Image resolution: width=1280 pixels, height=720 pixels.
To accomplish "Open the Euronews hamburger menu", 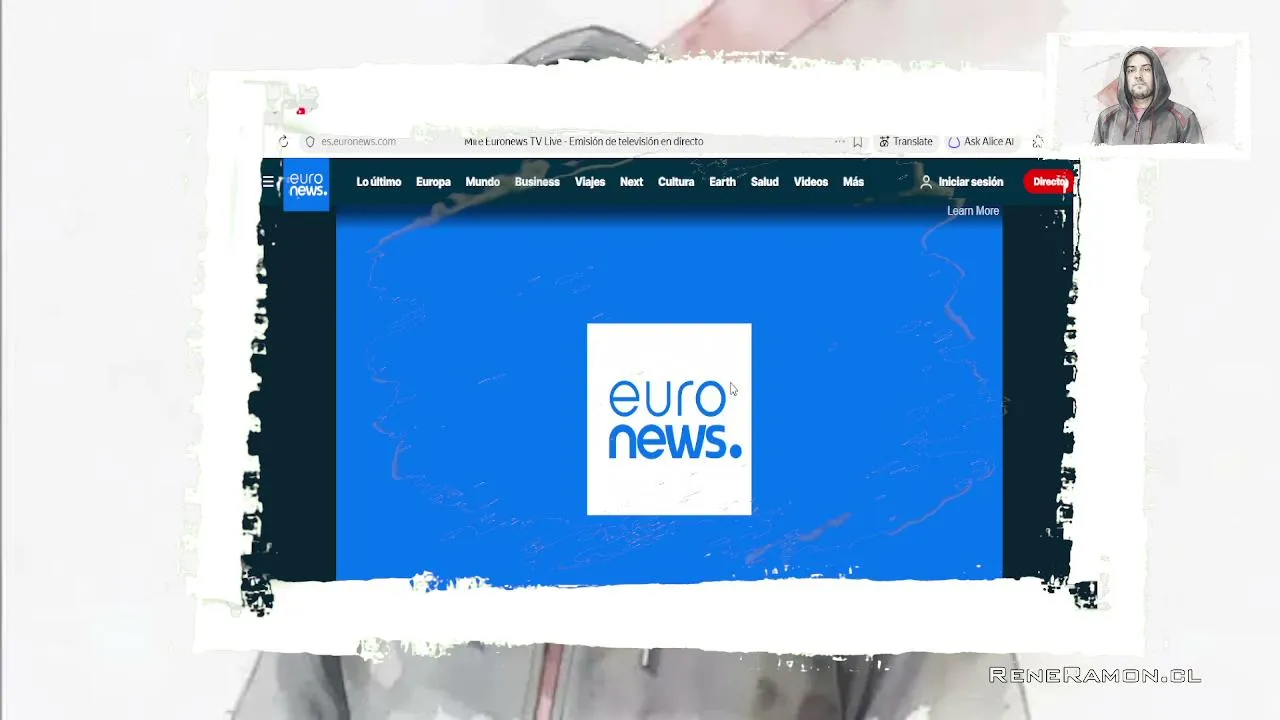I will (268, 182).
